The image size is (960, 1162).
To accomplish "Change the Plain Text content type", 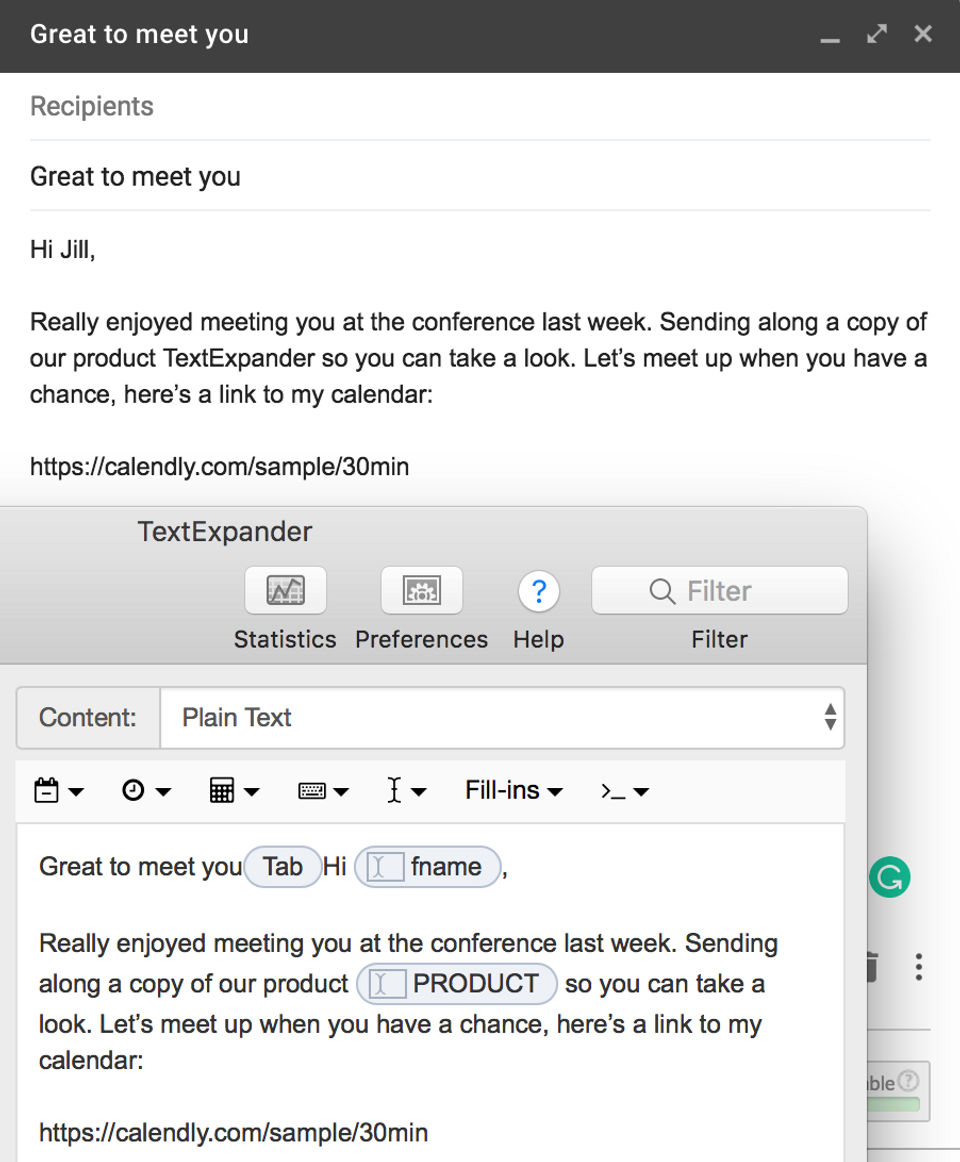I will coord(501,717).
